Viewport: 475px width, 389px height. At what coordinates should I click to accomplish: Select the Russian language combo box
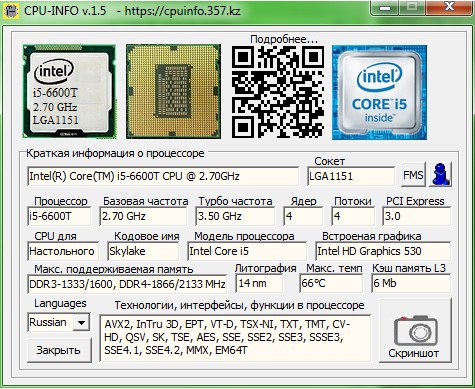pos(58,322)
